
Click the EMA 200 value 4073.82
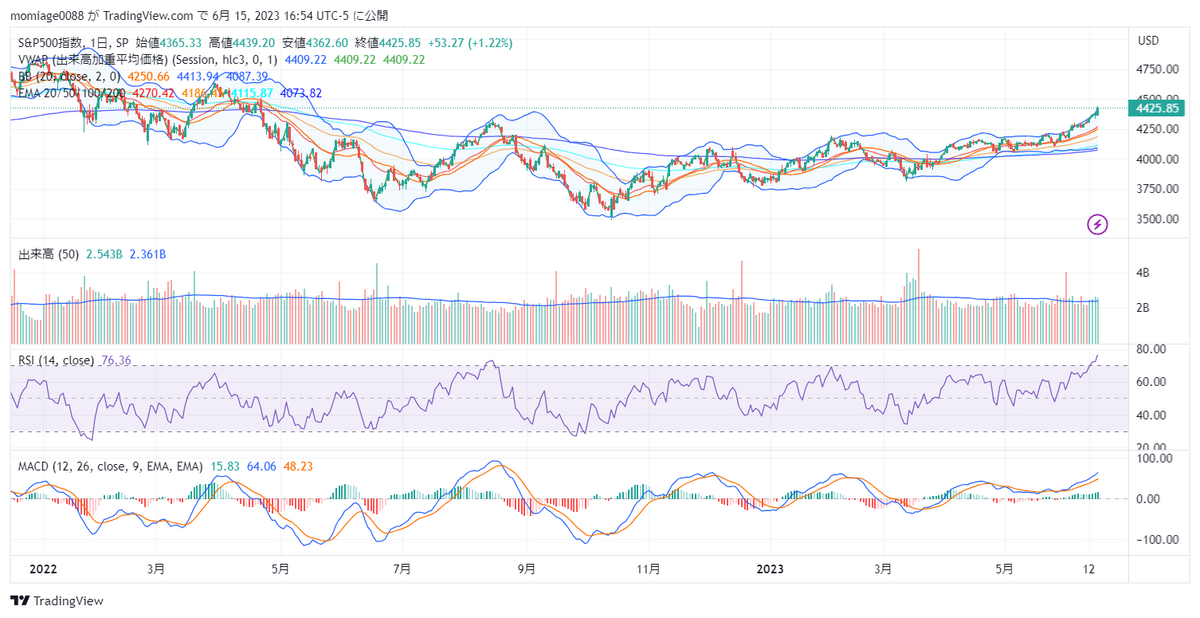[x=301, y=92]
